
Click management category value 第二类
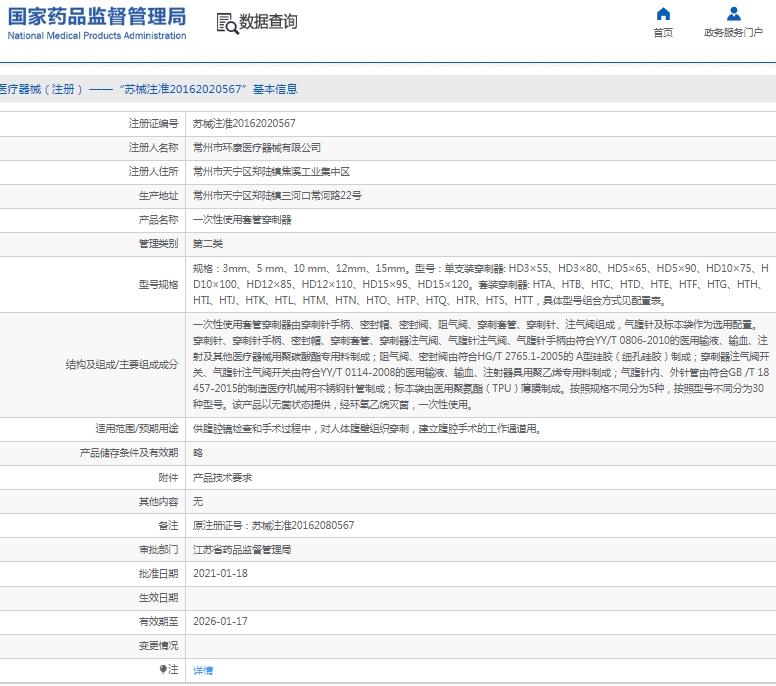click(x=208, y=244)
